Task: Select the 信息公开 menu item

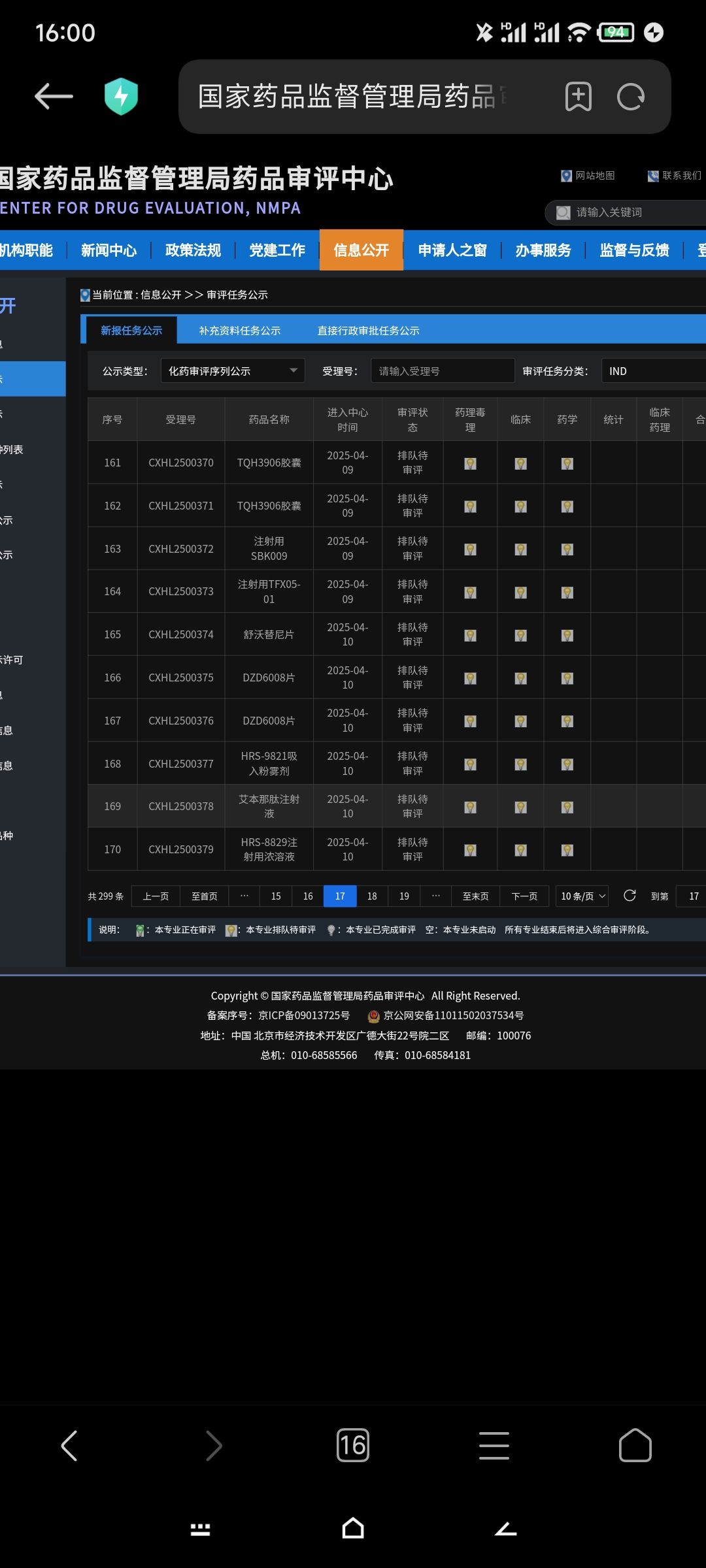Action: pyautogui.click(x=361, y=250)
